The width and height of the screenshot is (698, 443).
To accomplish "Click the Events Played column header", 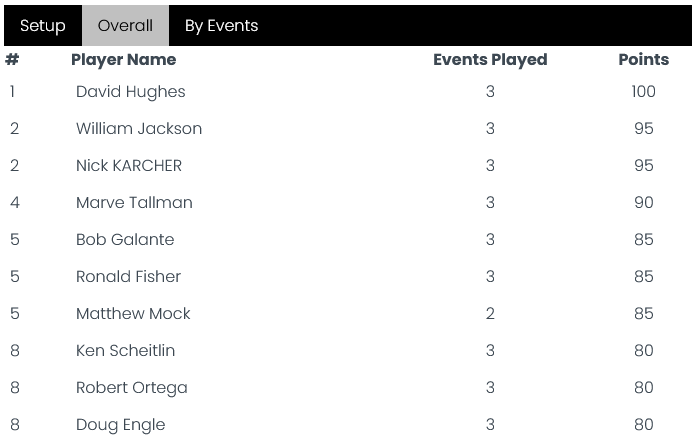I will pos(490,60).
